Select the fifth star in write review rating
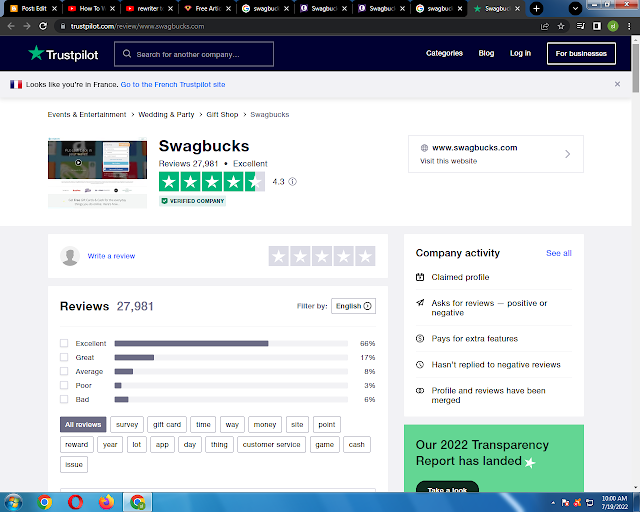Screen dimensions: 640x512 [x=365, y=256]
